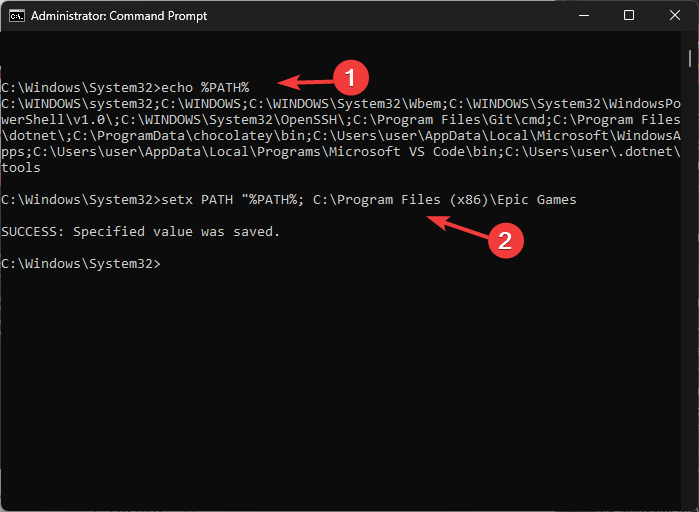Click the last empty C:\Windows\System32> prompt
The height and width of the screenshot is (512, 699).
click(80, 264)
